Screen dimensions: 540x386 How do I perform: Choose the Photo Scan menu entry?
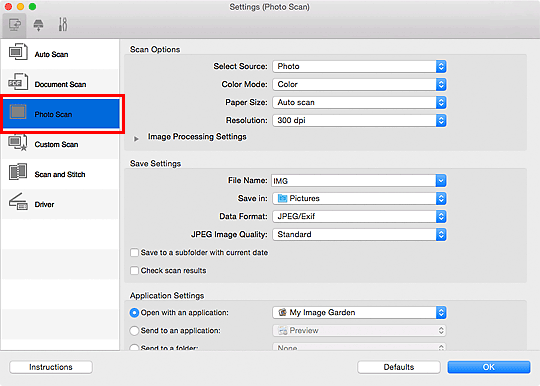[61, 114]
